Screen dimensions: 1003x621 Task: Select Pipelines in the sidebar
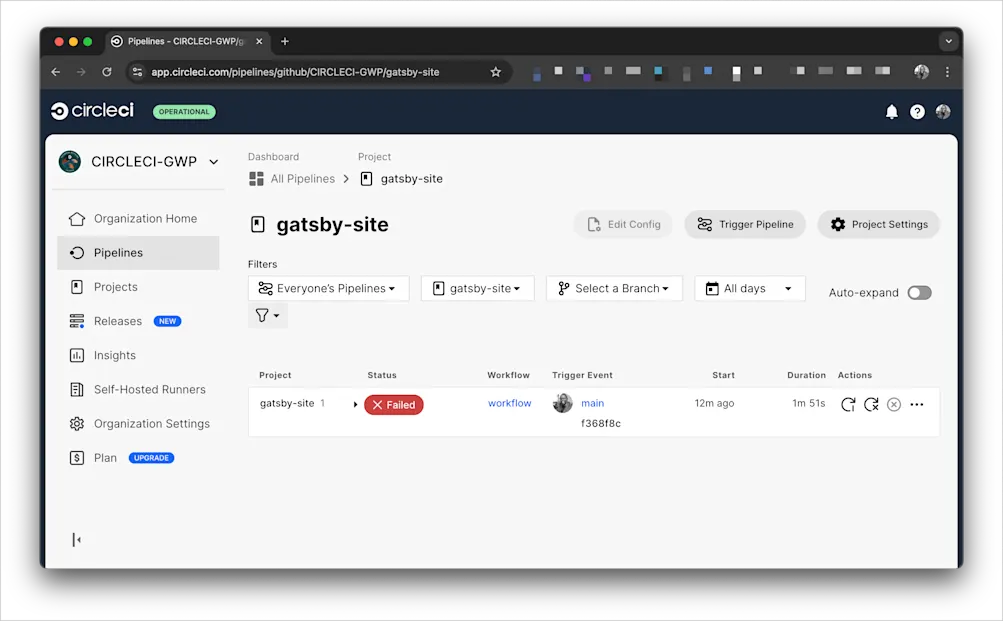coord(138,253)
